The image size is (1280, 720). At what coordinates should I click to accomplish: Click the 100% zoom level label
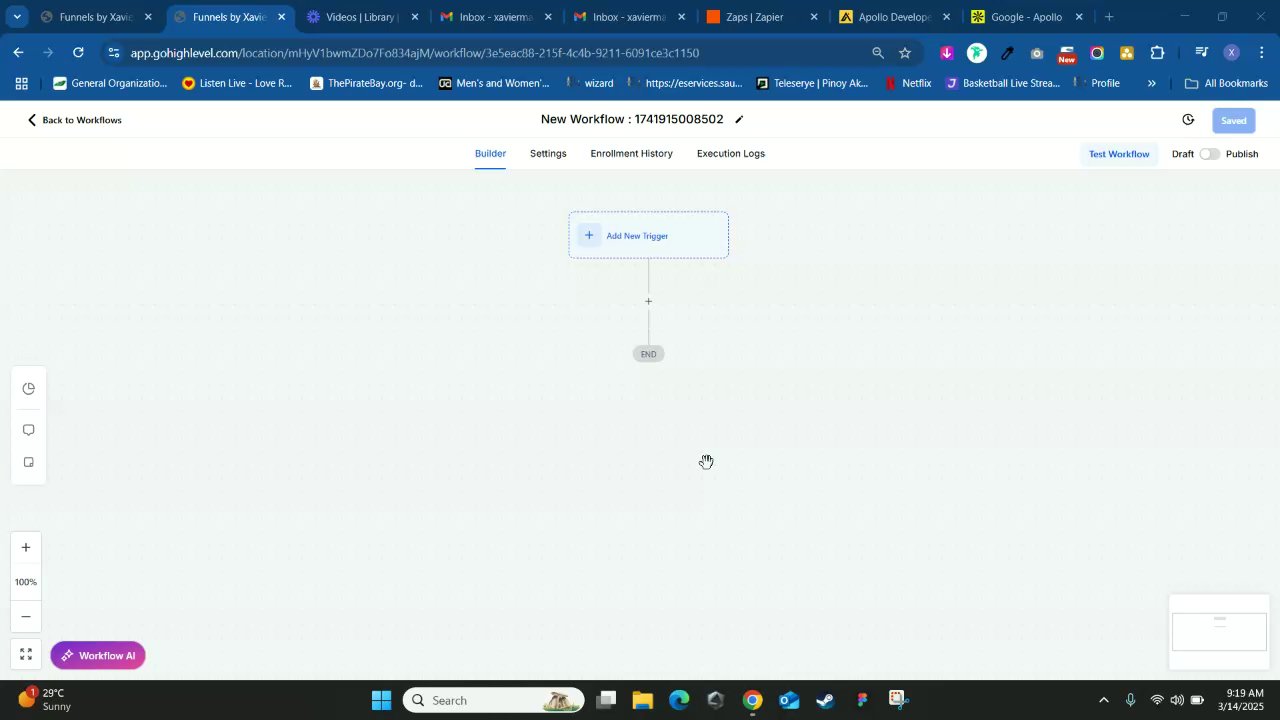click(26, 582)
